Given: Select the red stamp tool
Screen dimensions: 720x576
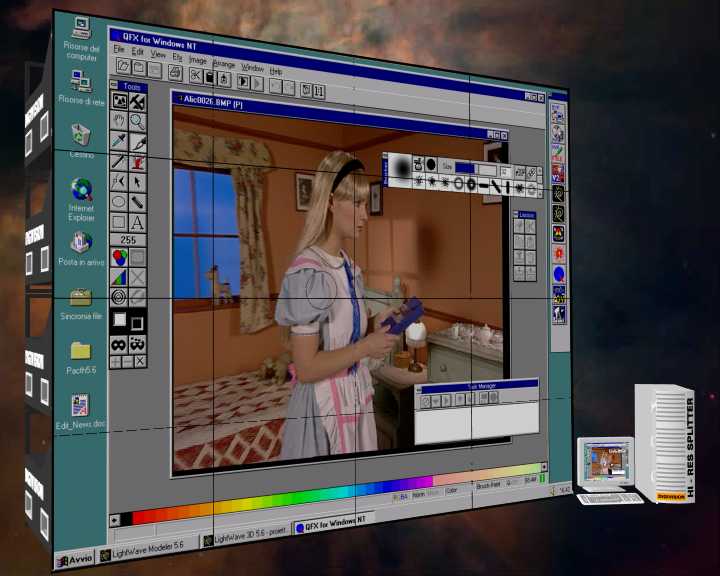Looking at the screenshot, I should point(137,162).
